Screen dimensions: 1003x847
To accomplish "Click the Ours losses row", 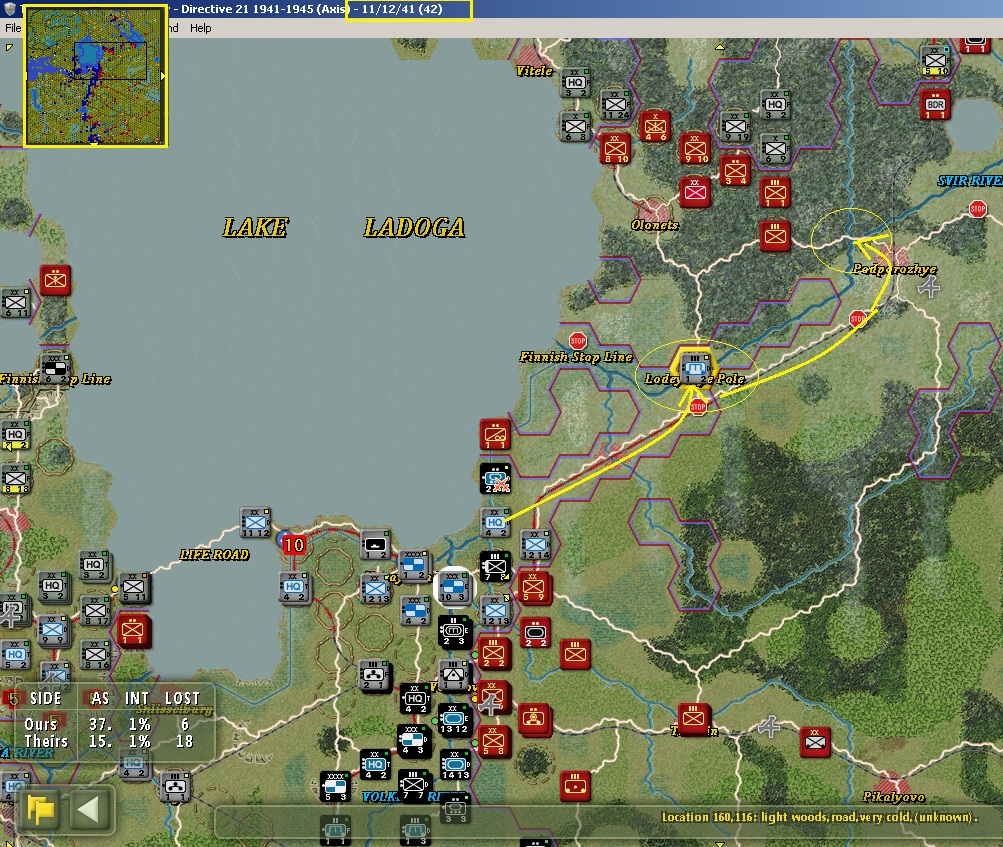I will [x=107, y=724].
